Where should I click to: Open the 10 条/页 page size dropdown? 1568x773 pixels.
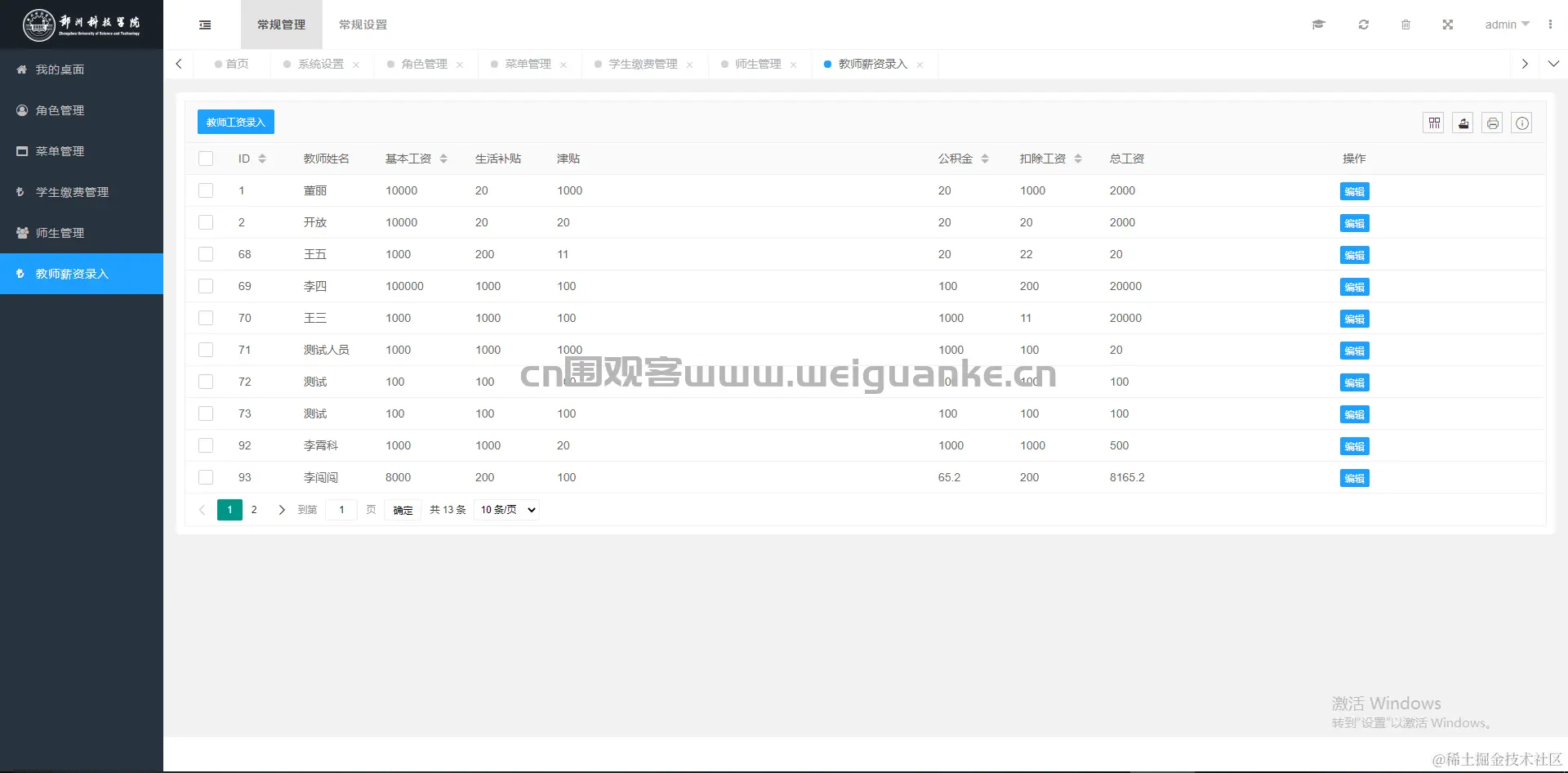pos(507,510)
